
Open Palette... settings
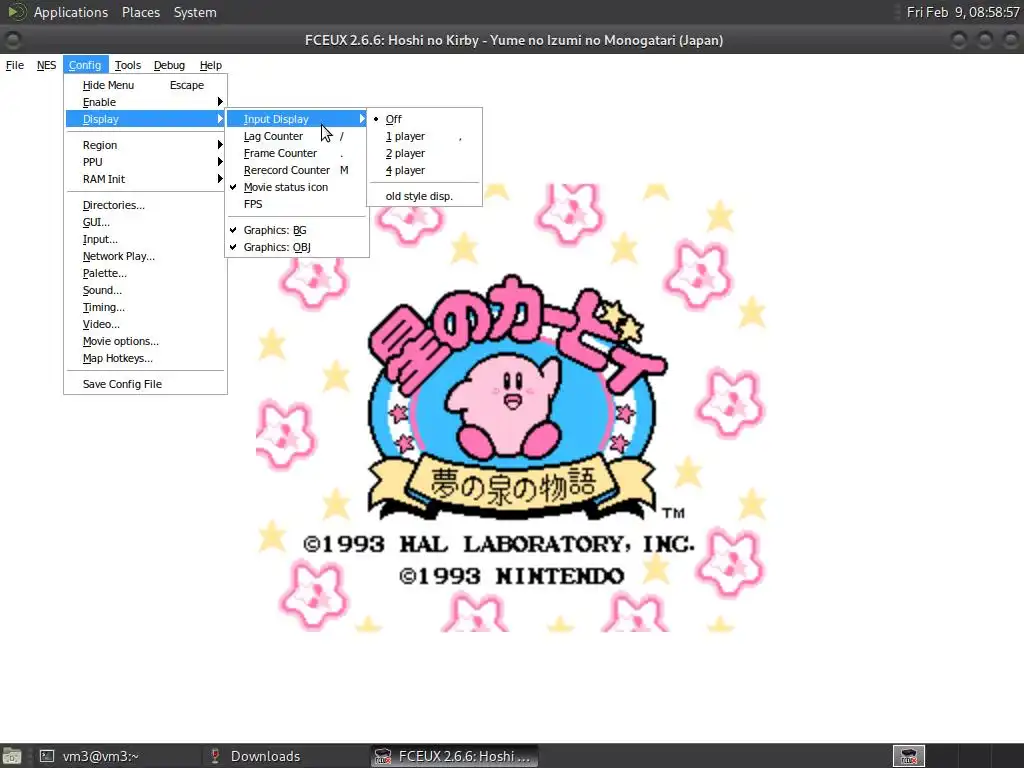pos(145,273)
